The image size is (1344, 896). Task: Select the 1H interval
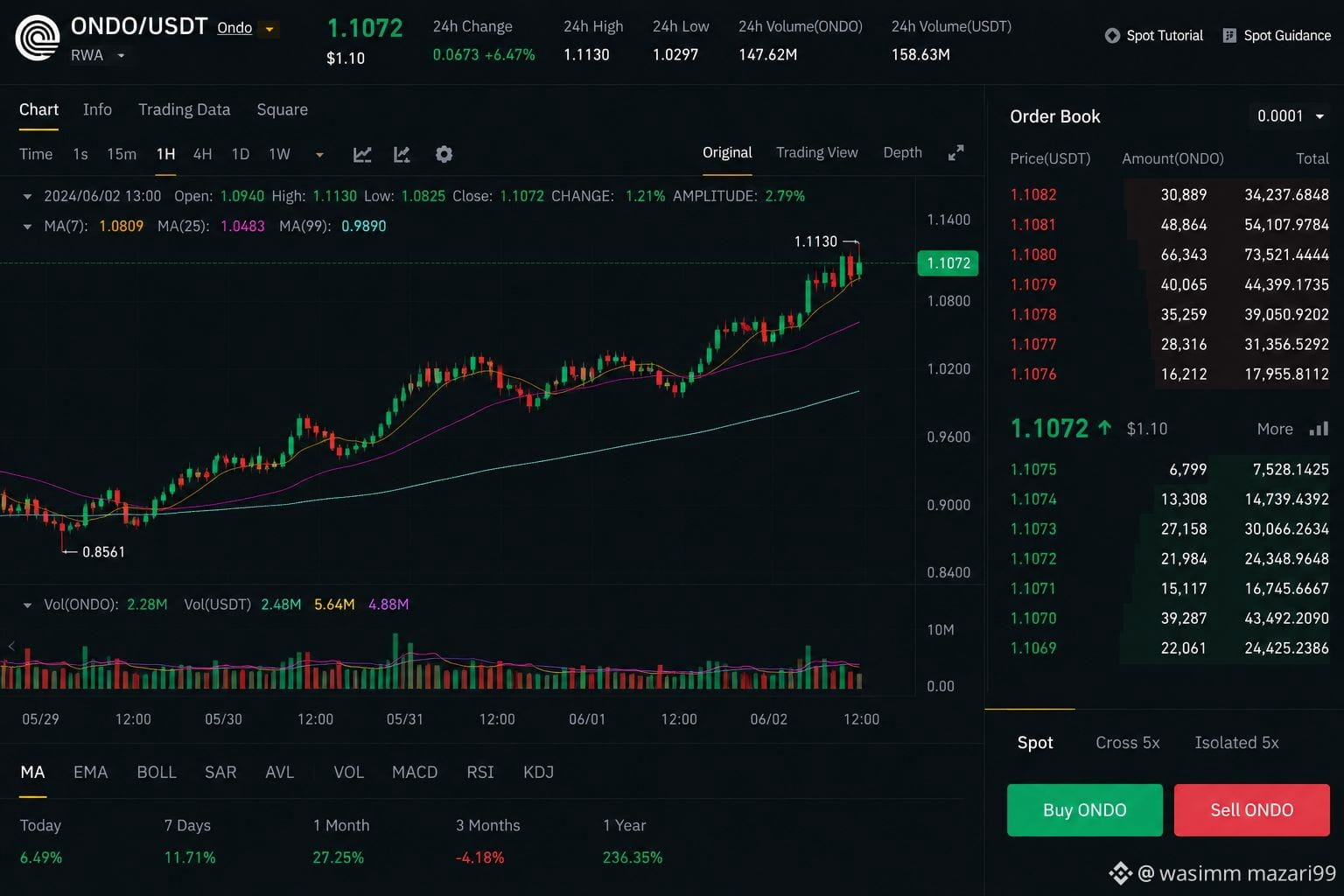click(165, 154)
